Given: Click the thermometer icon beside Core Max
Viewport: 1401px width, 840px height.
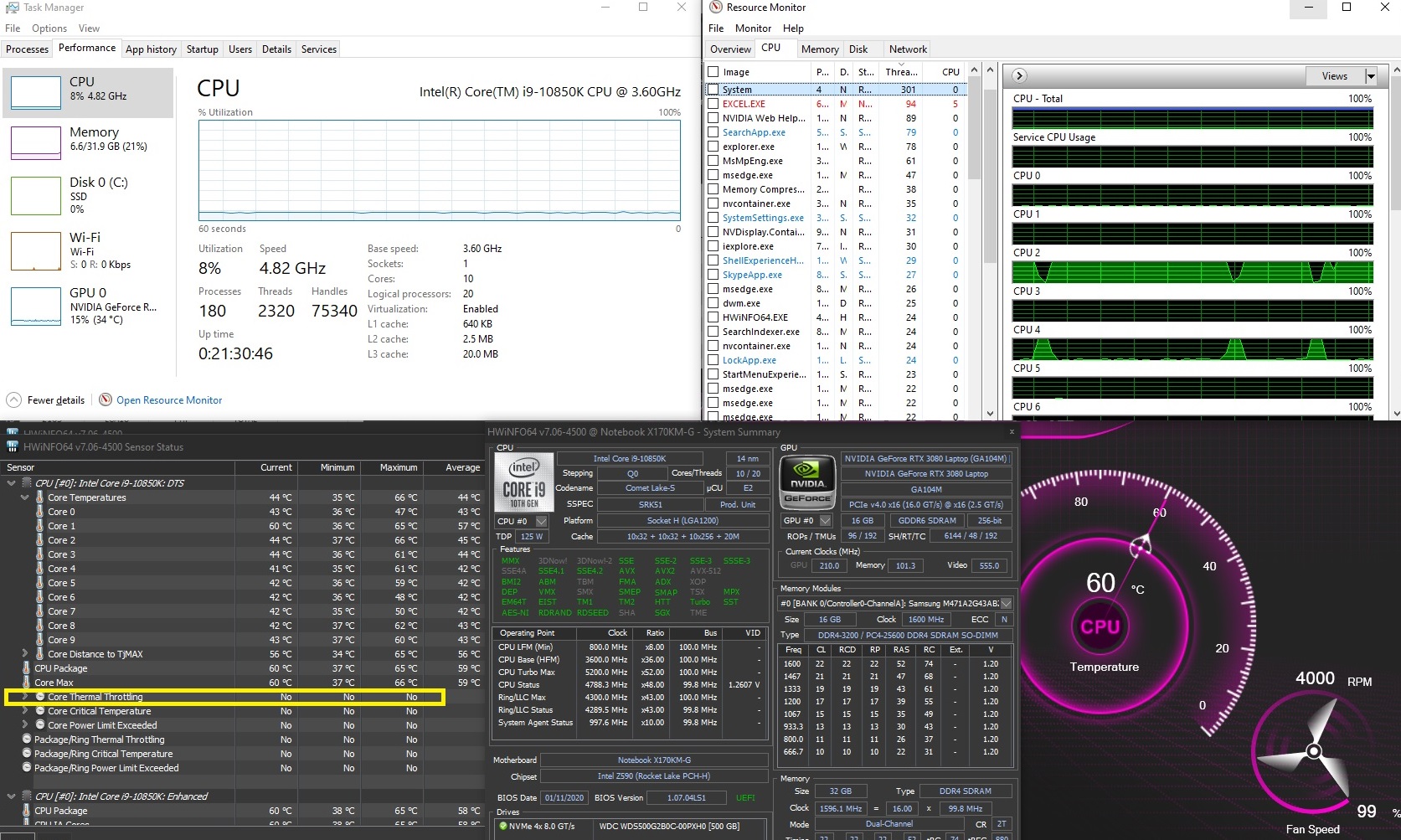Looking at the screenshot, I should [x=27, y=683].
